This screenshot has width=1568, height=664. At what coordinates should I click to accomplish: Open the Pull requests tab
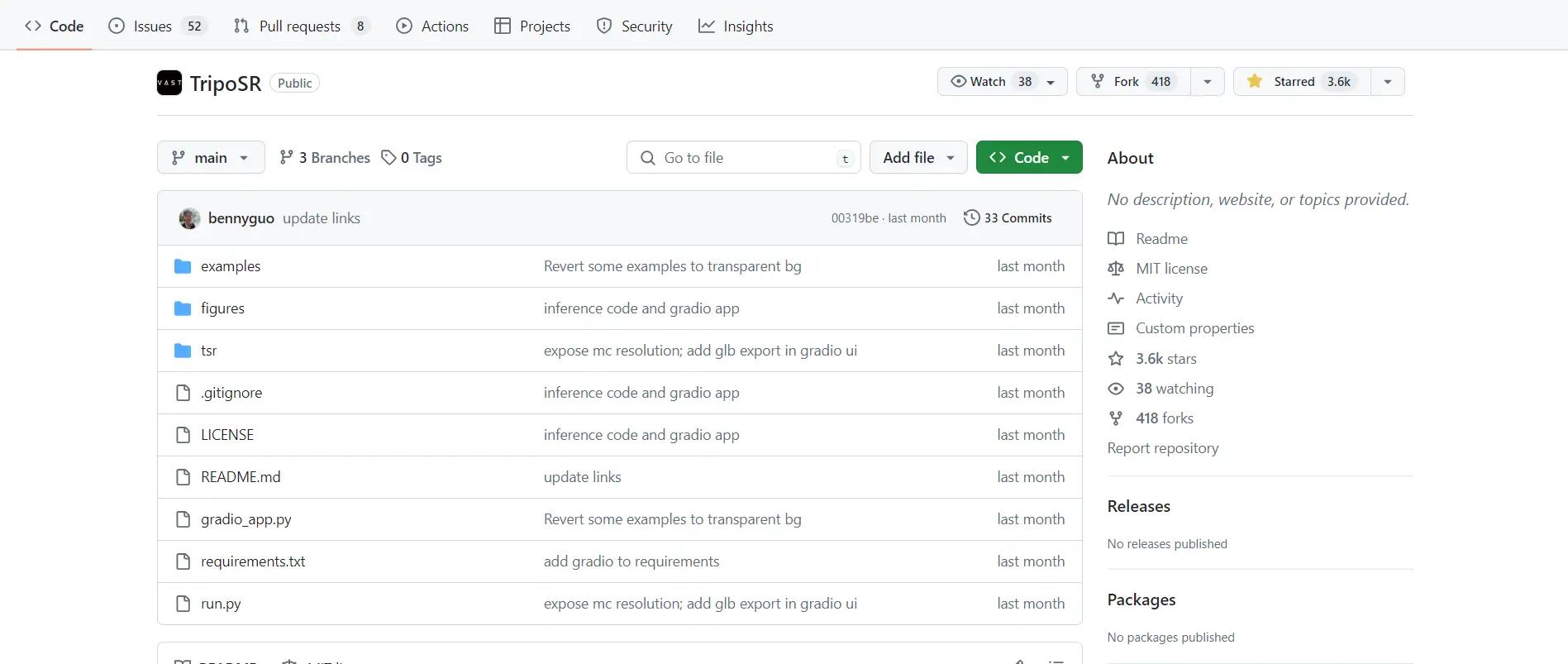[301, 26]
